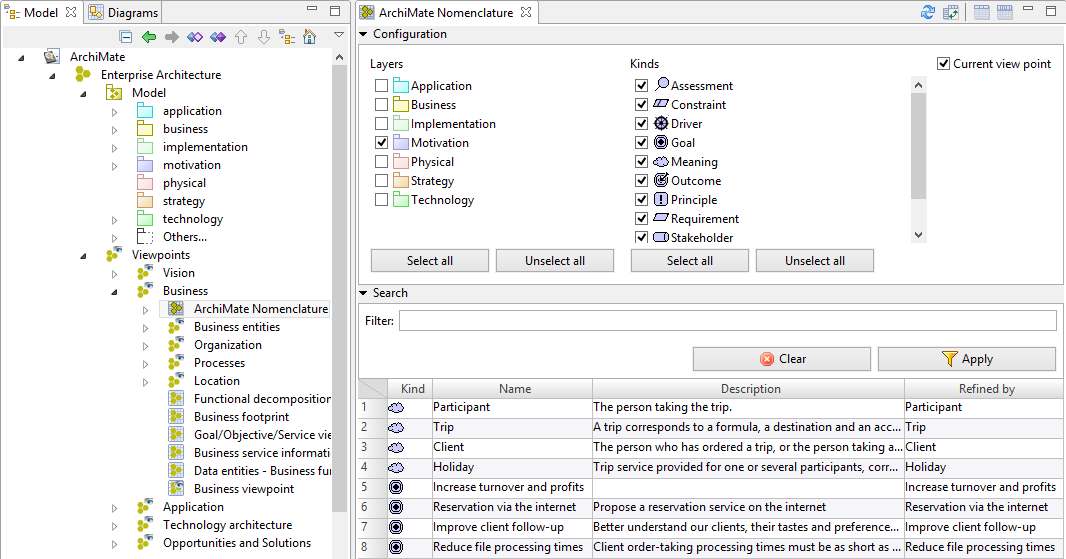Viewport: 1066px width, 559px height.
Task: Click the Kinds list scrollbar thumb
Action: tap(918, 146)
